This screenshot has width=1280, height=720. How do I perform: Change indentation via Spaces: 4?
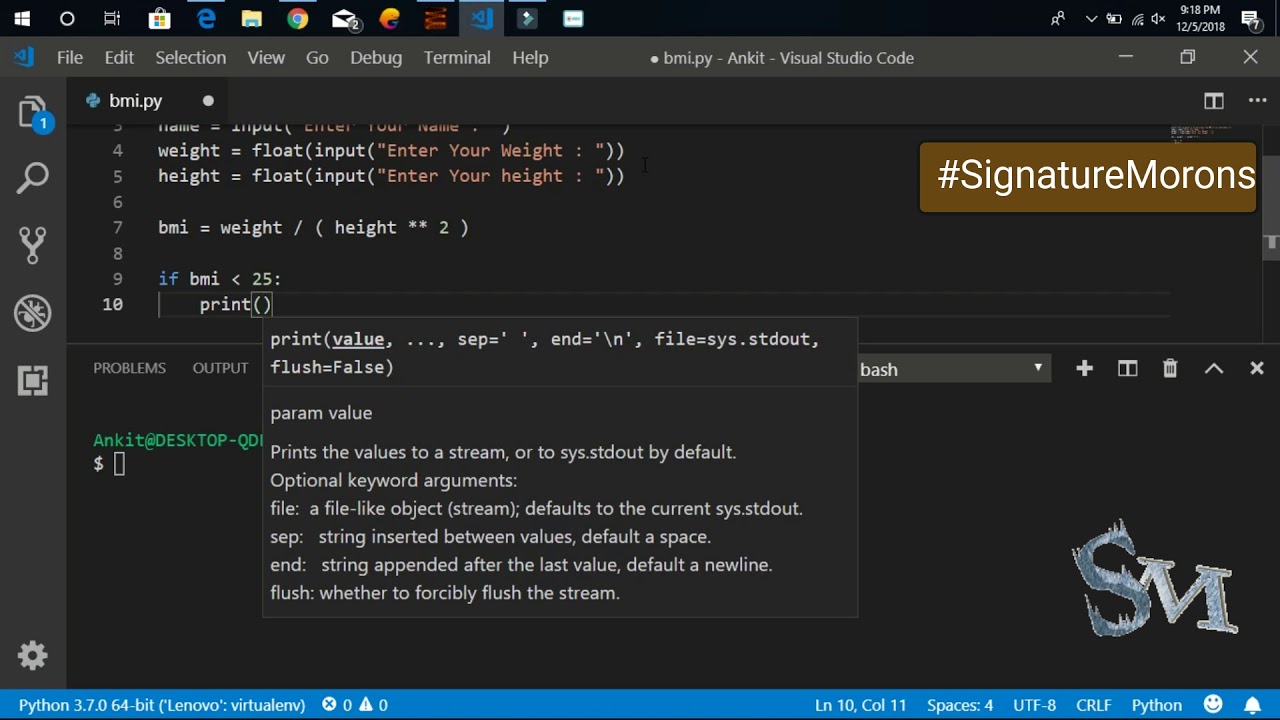tap(960, 705)
